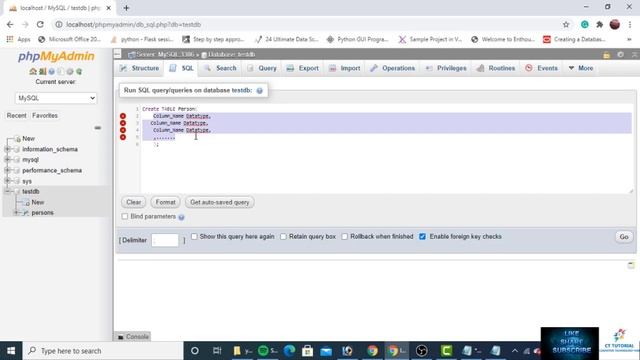The height and width of the screenshot is (360, 640).
Task: Open the Windows Start menu
Action: [x=11, y=351]
